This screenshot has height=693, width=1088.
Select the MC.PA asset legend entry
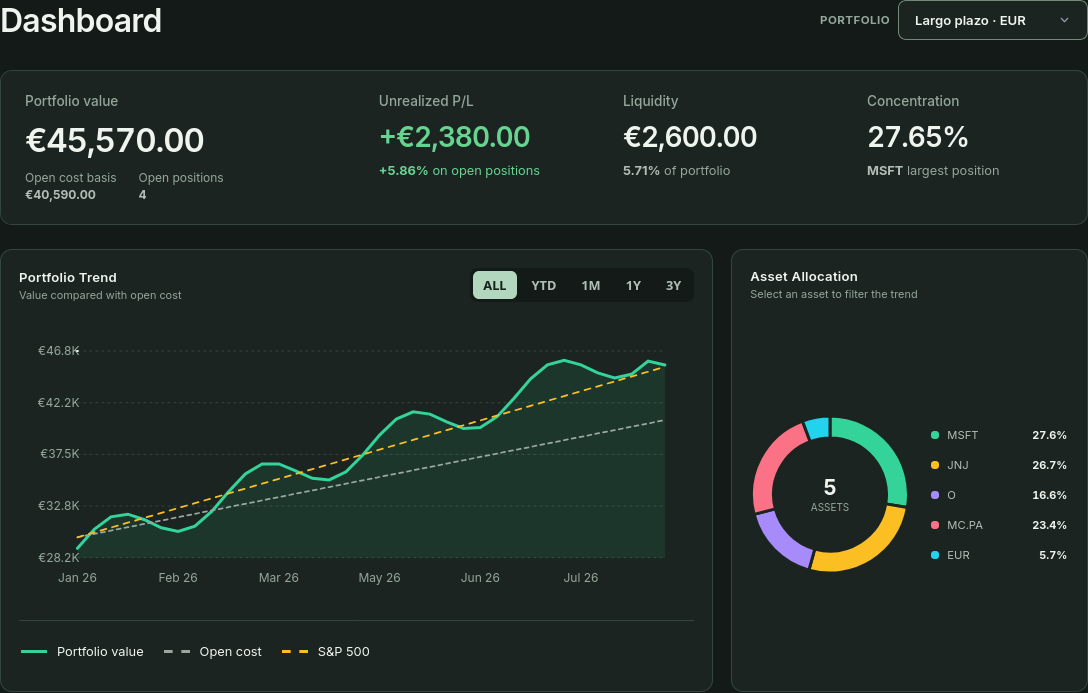pyautogui.click(x=998, y=525)
